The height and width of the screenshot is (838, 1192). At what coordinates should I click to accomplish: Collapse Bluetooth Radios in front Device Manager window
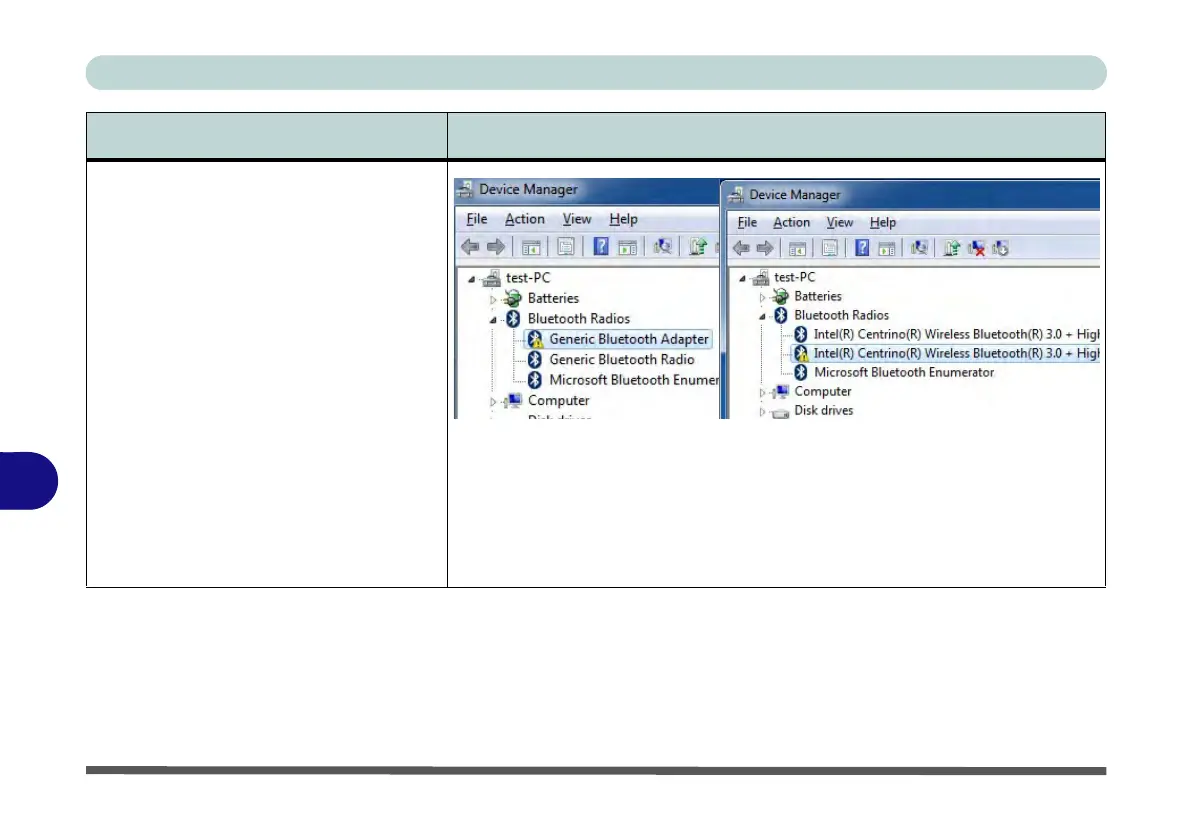(762, 316)
